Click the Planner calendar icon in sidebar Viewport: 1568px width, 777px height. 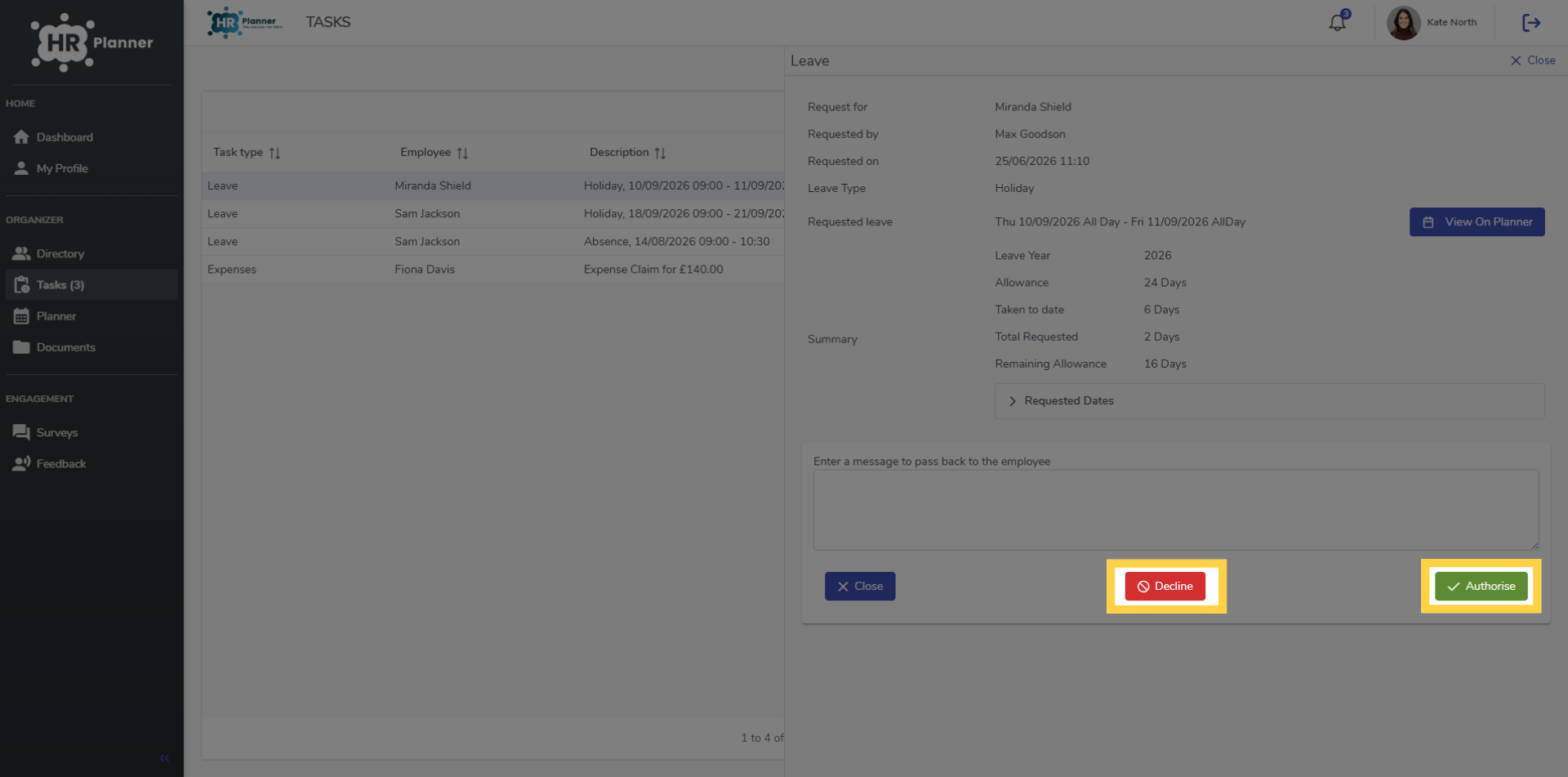point(21,316)
